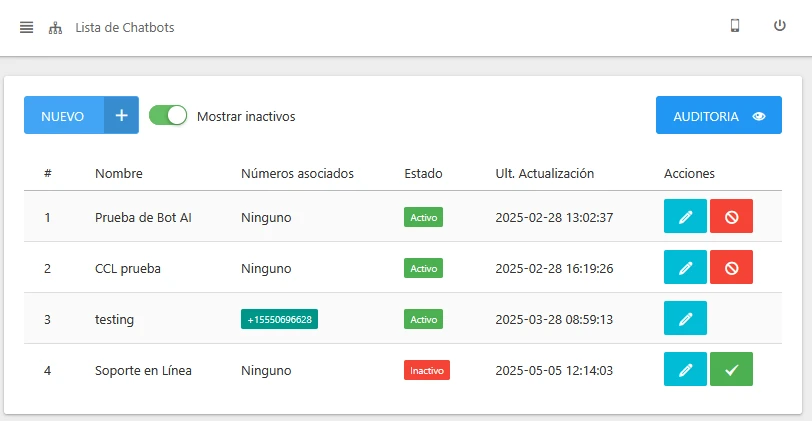Click the mobile phone icon in header

(x=735, y=26)
